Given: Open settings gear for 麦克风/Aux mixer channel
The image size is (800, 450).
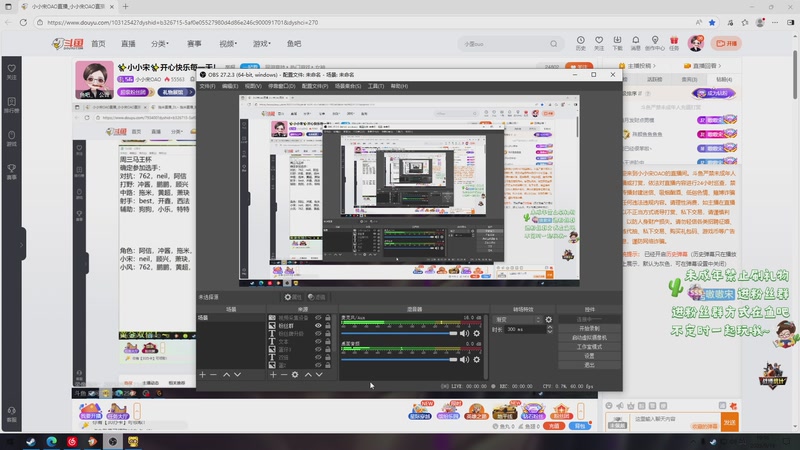Looking at the screenshot, I should (x=477, y=333).
